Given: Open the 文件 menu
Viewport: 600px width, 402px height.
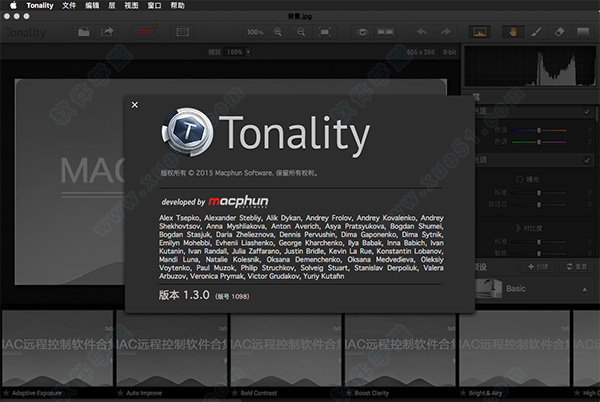Looking at the screenshot, I should [x=69, y=5].
